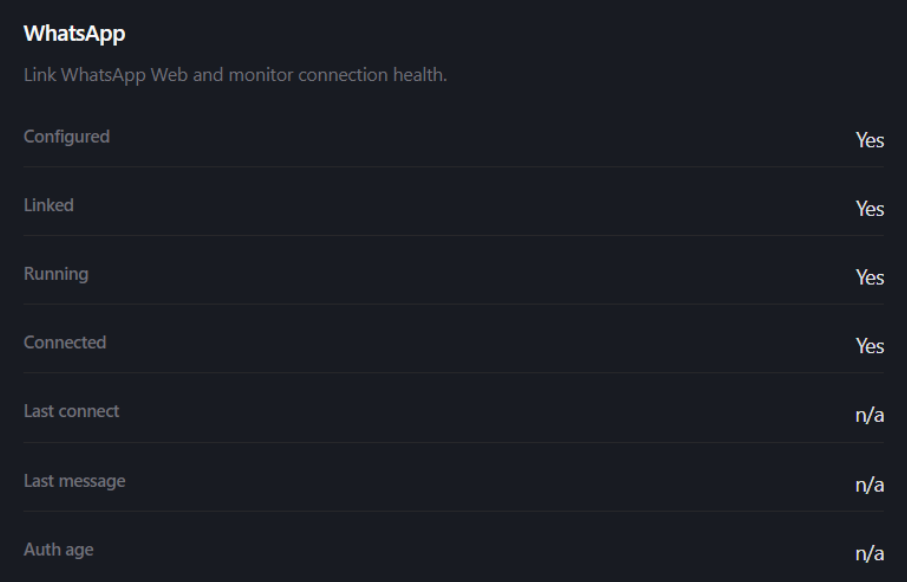The width and height of the screenshot is (907, 582).
Task: Select the n/a value for Auth age
Action: 870,554
